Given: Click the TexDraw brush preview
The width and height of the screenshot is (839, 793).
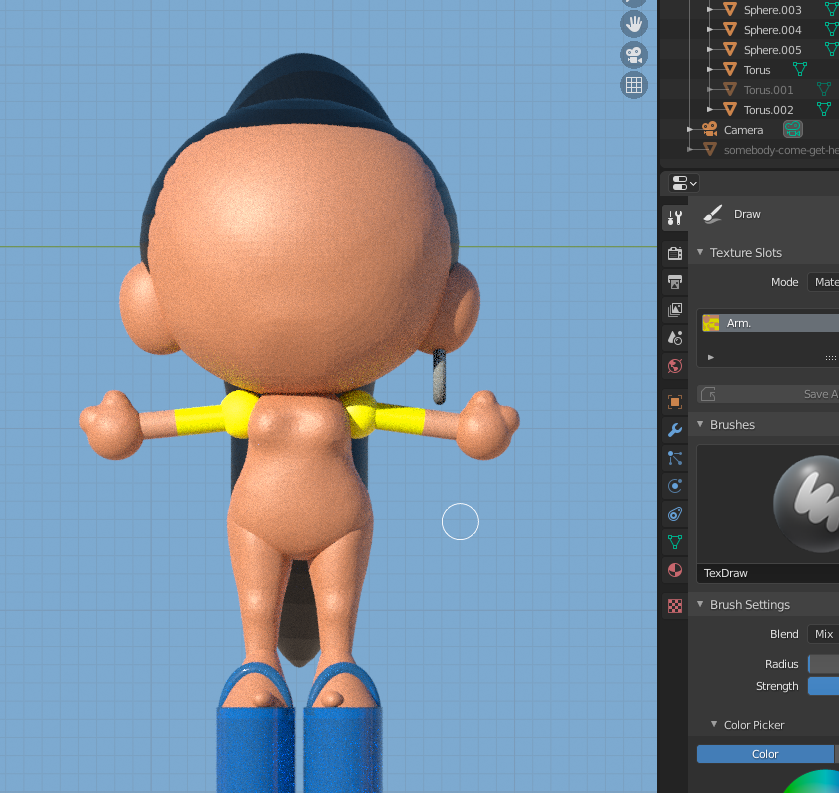Looking at the screenshot, I should click(x=768, y=505).
